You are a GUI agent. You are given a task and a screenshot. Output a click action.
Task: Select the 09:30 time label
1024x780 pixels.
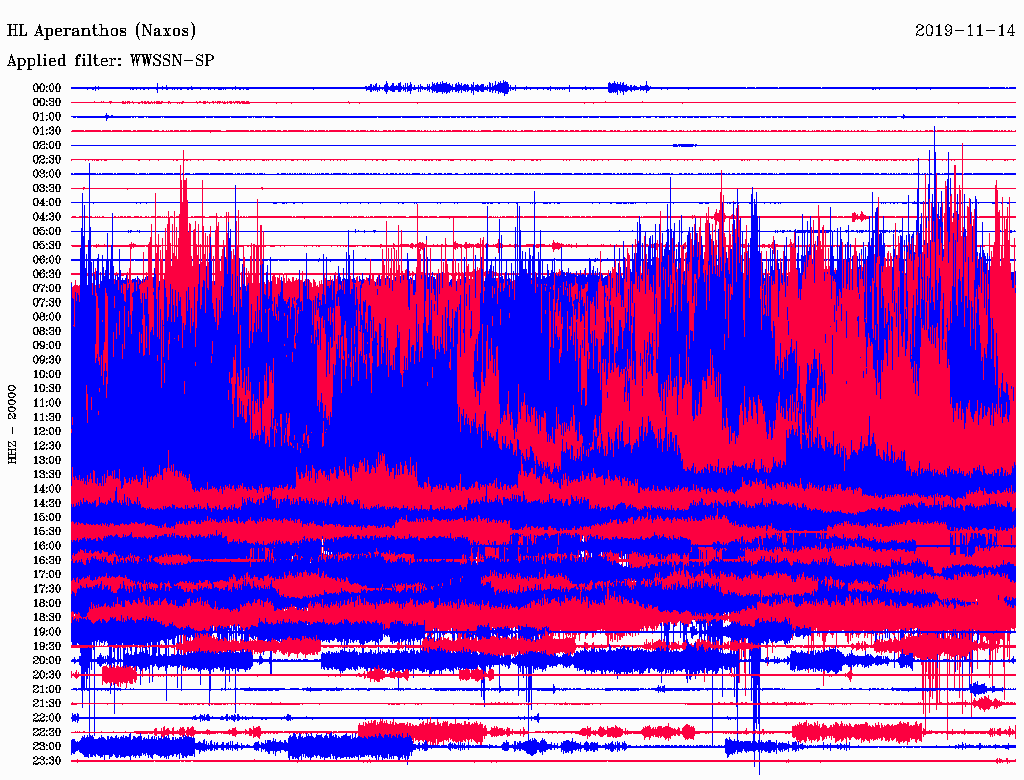point(47,360)
